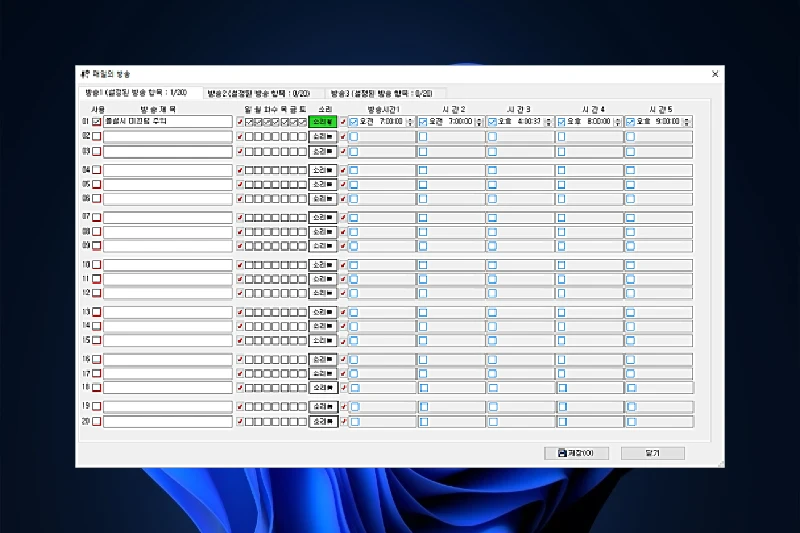Image resolution: width=800 pixels, height=533 pixels.
Task: Click the broadcast time 1 spinner in row 01
Action: pos(411,121)
